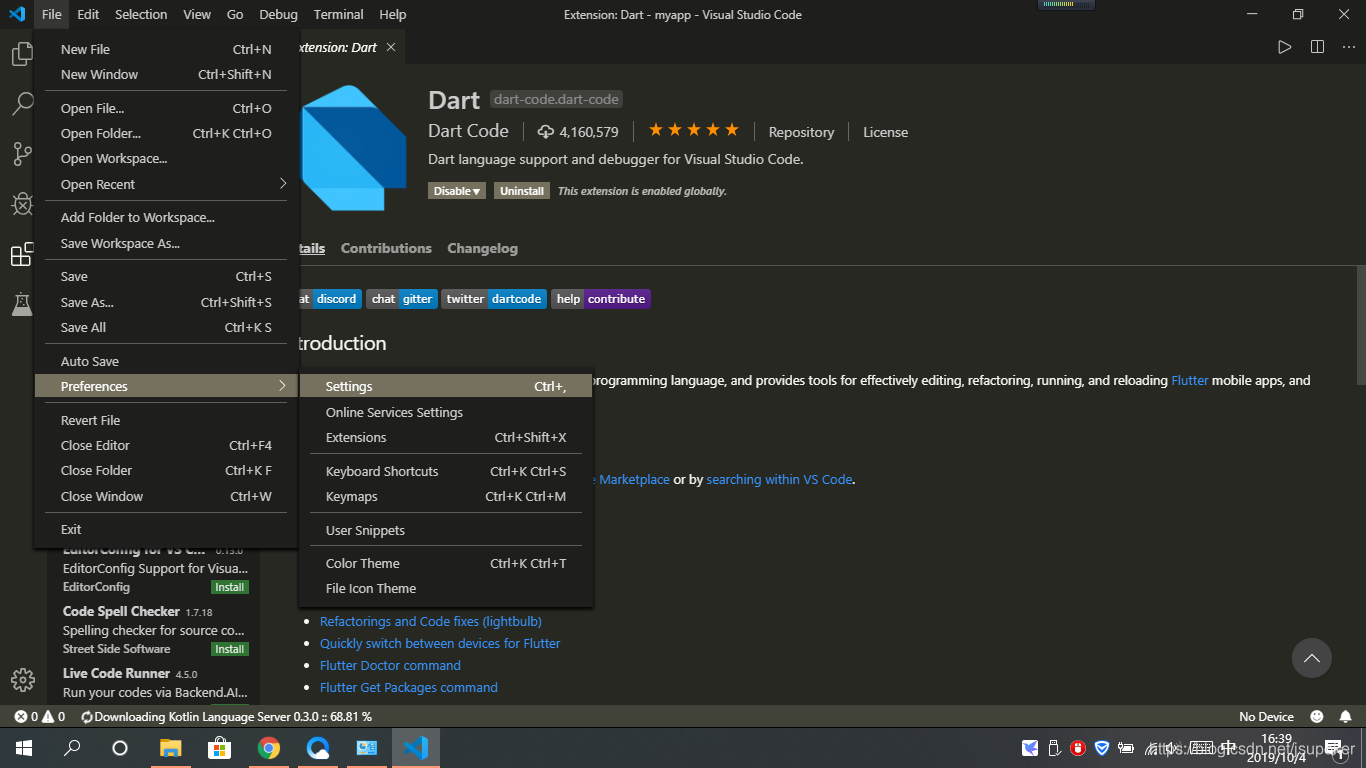Click the extension page vertical scrollbar
Screen dimensions: 1366x768
click(1361, 325)
